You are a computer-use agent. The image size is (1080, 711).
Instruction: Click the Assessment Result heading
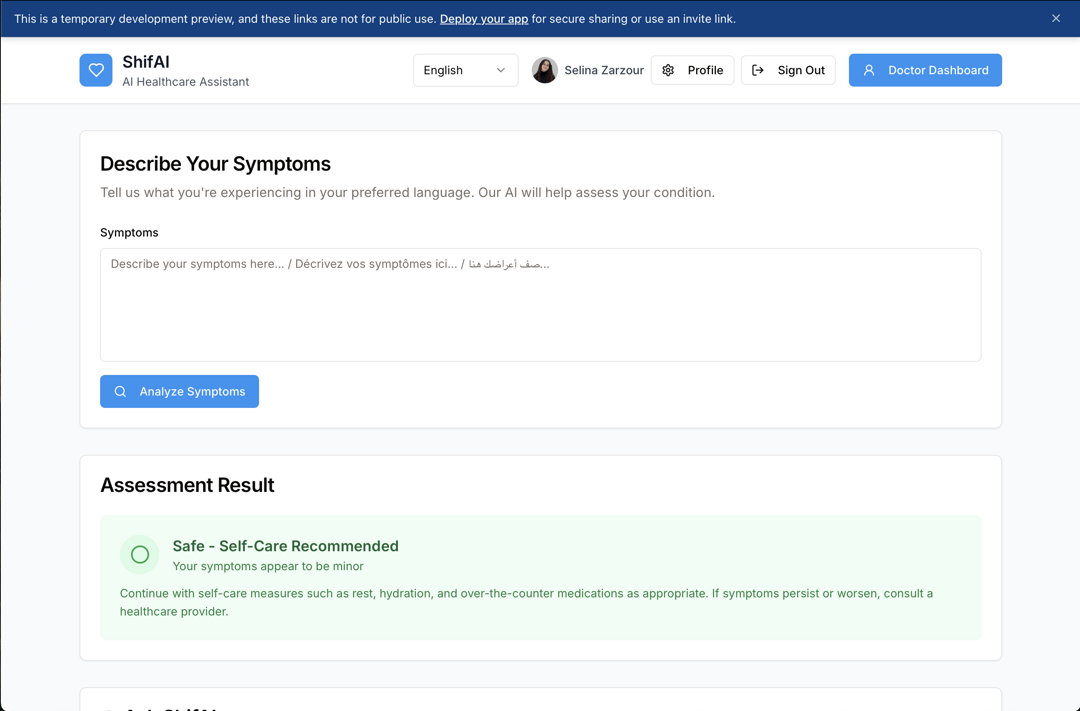(187, 485)
